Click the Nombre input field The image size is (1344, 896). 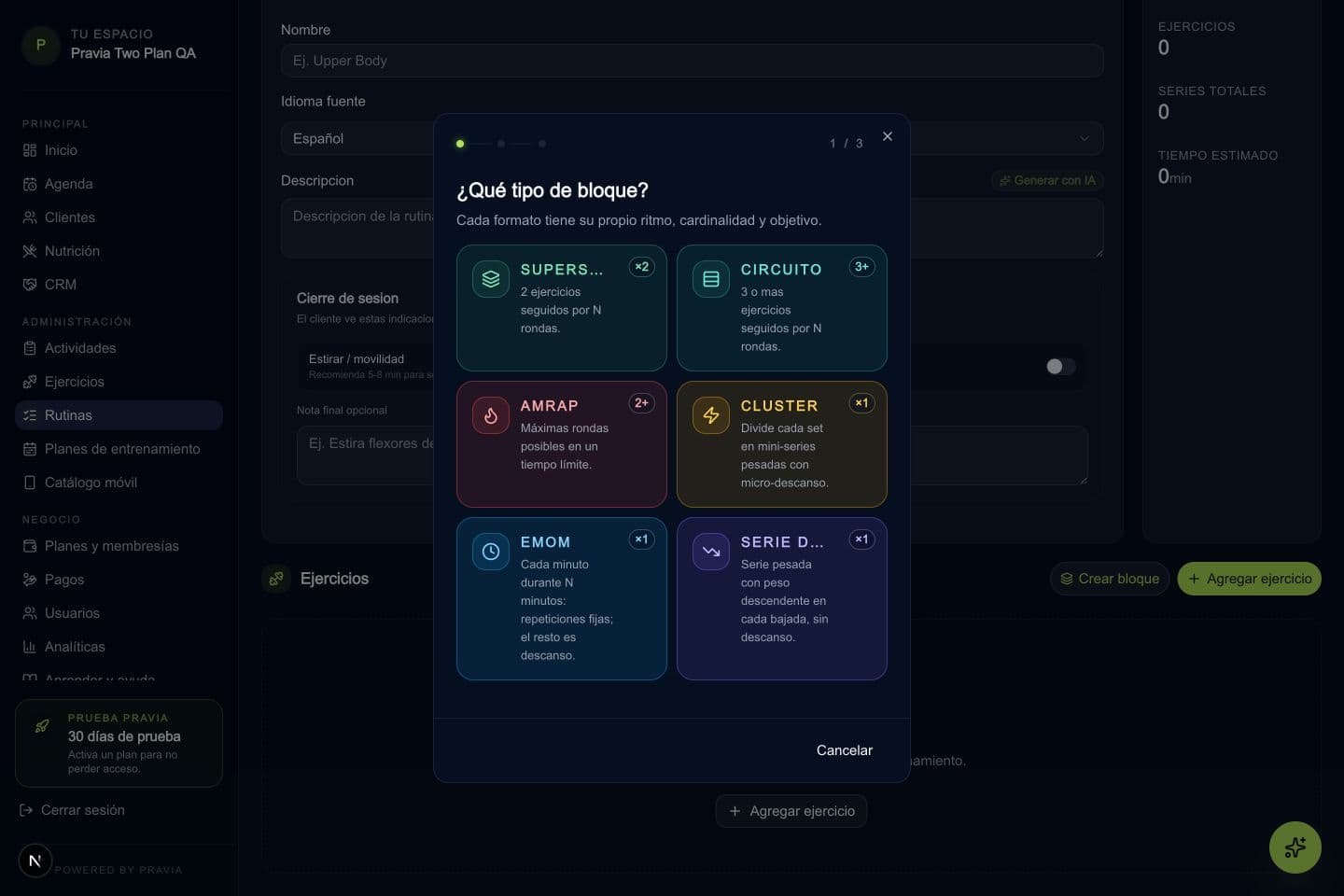pos(692,61)
